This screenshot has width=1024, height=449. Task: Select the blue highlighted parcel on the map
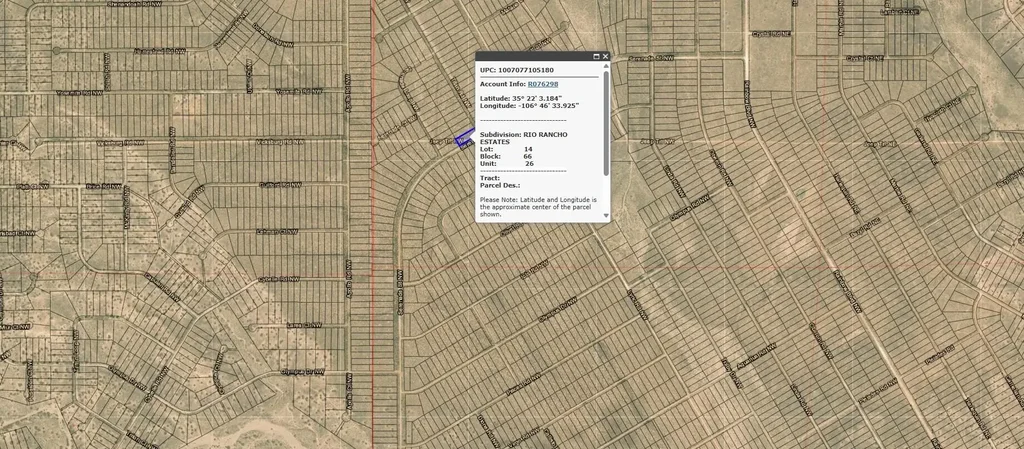pos(464,139)
